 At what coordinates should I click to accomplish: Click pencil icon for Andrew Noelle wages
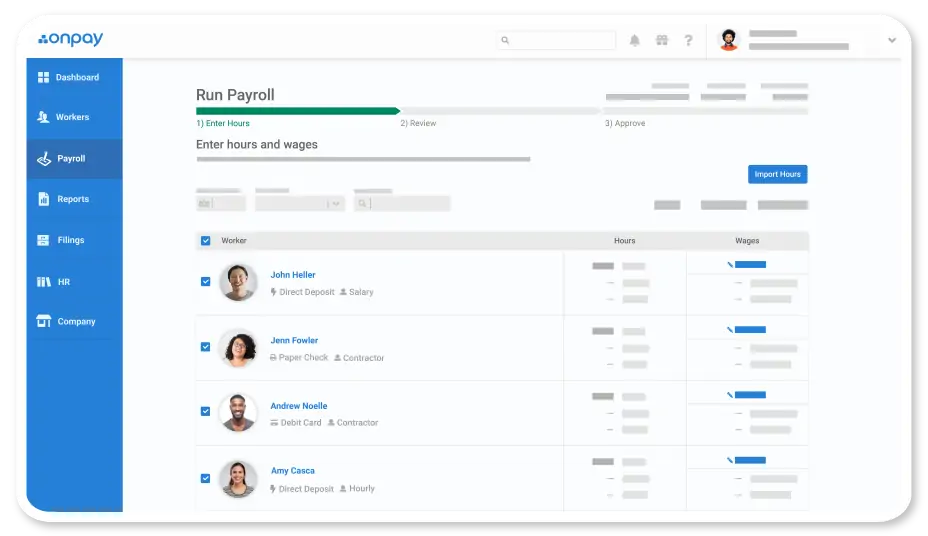(x=730, y=395)
